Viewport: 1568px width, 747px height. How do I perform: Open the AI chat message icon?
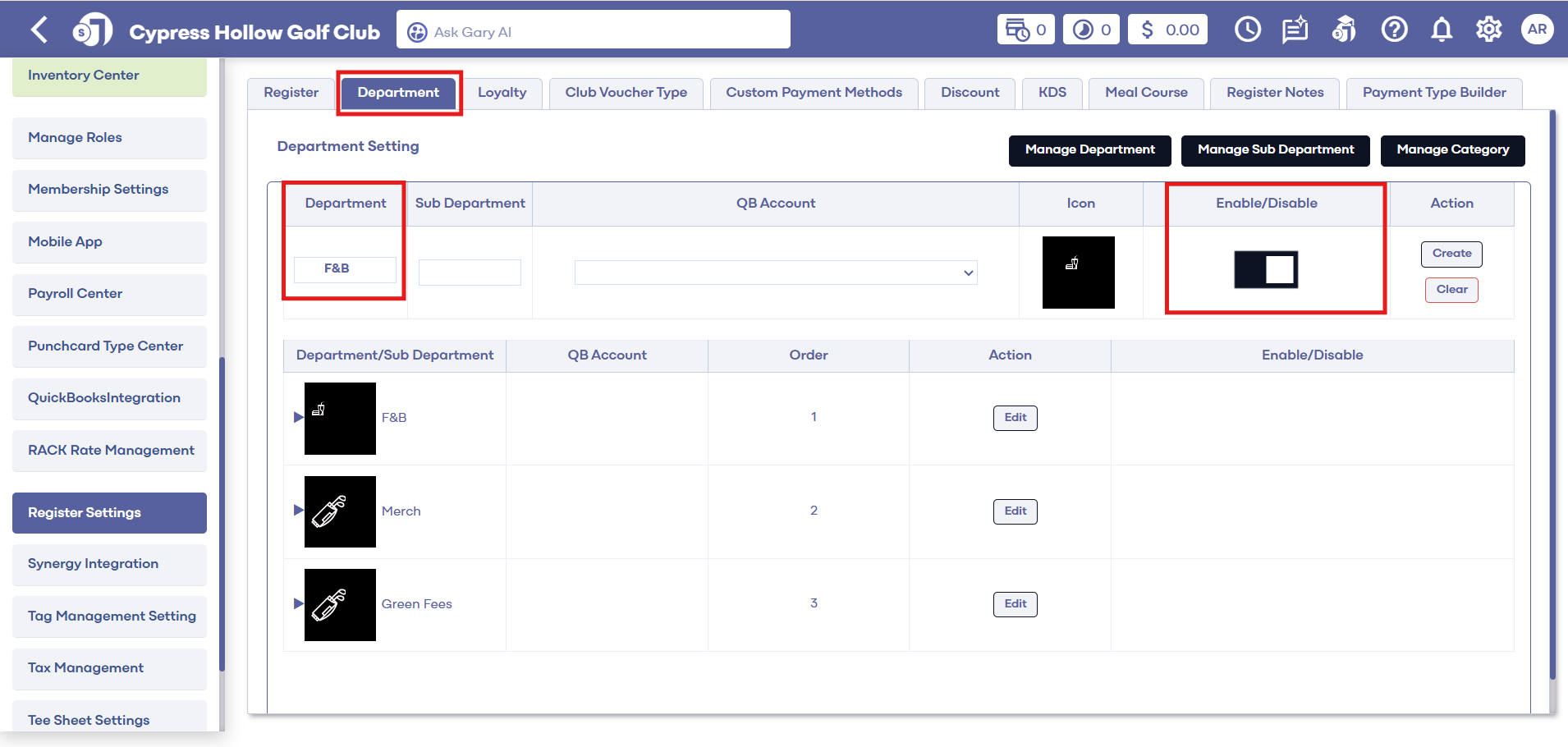coord(1295,30)
